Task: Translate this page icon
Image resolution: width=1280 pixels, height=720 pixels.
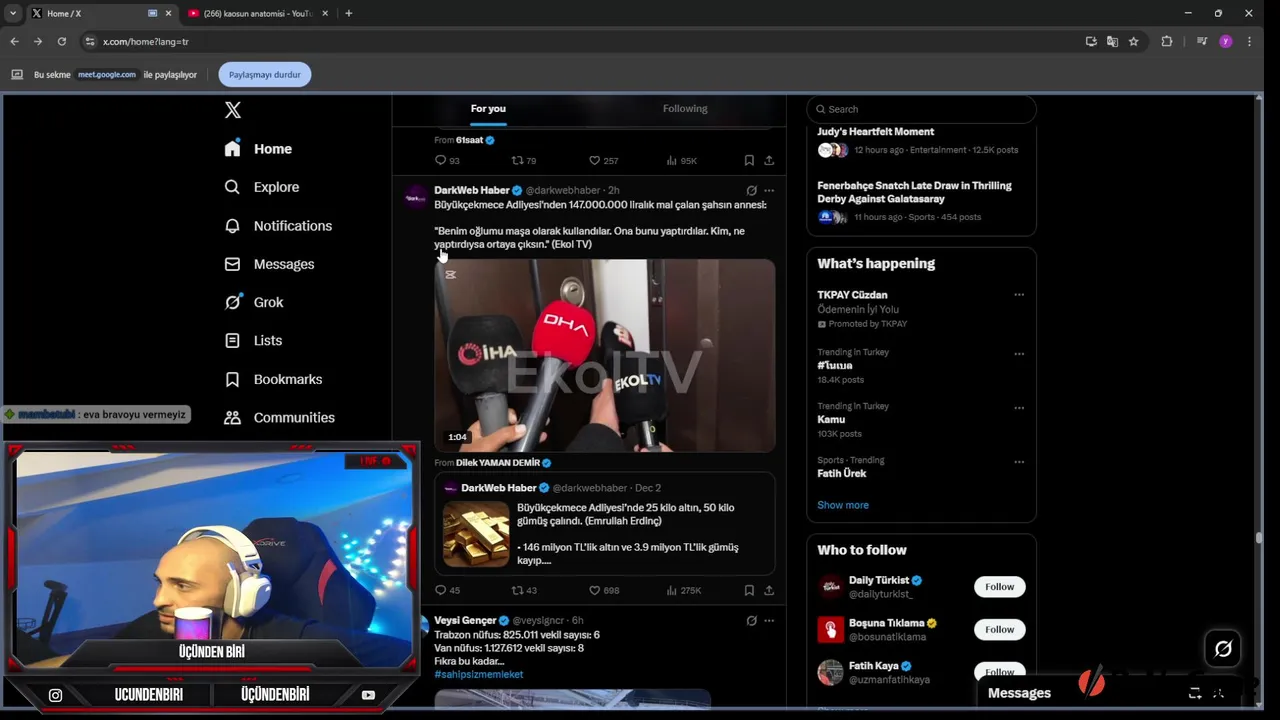Action: point(1112,41)
